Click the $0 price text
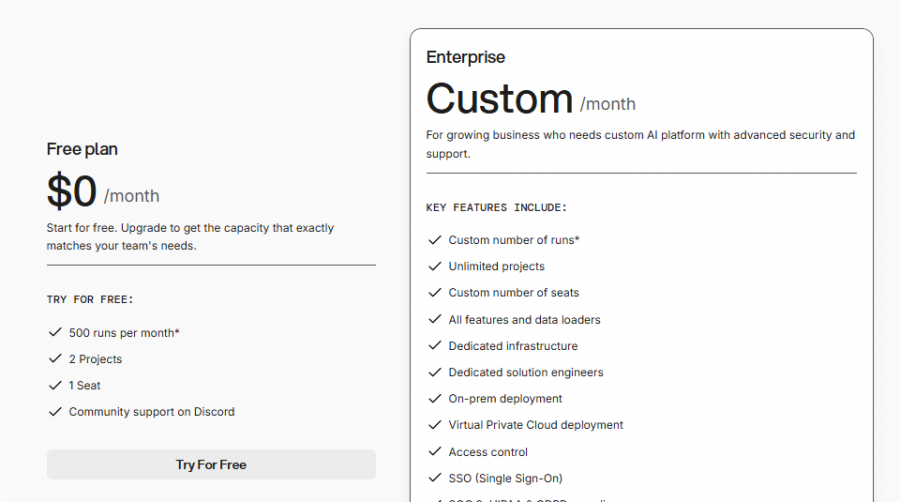Image resolution: width=900 pixels, height=502 pixels. click(72, 192)
